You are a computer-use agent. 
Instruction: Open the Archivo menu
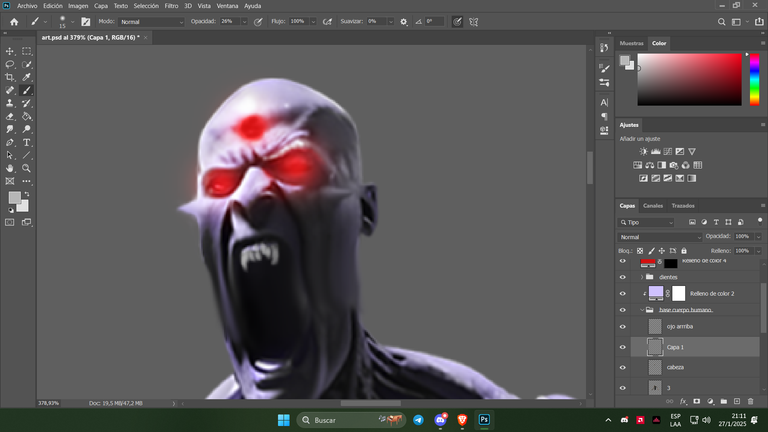point(27,6)
